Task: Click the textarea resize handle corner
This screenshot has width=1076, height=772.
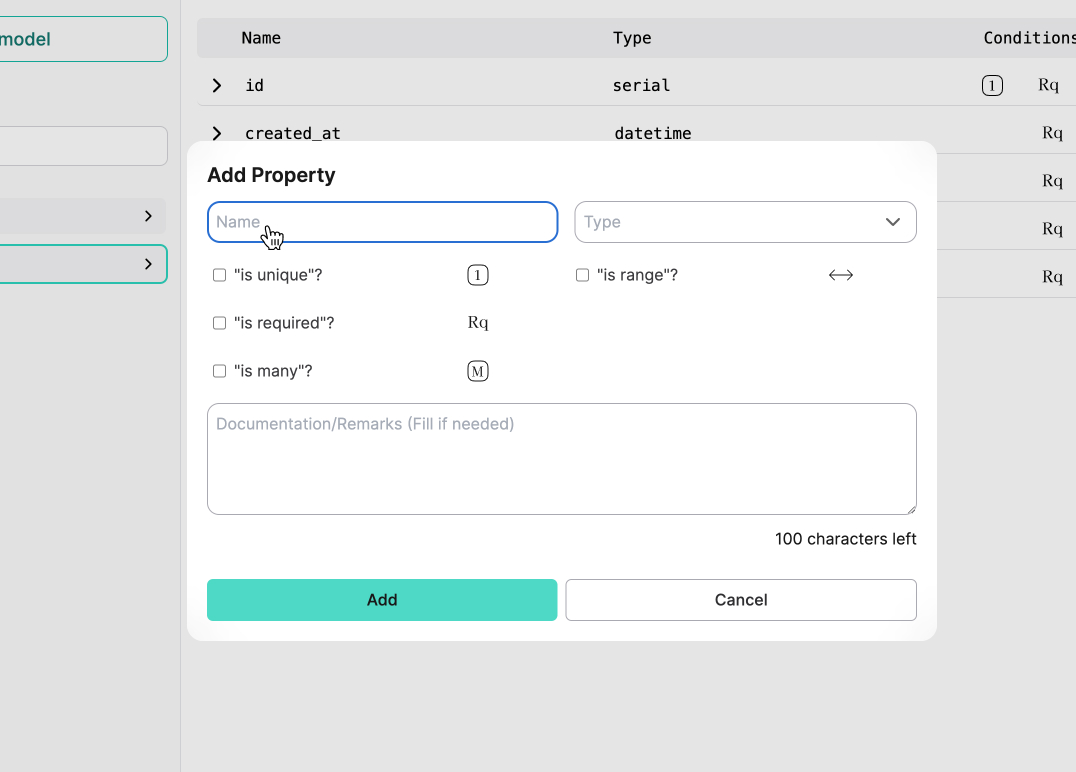Action: 910,508
